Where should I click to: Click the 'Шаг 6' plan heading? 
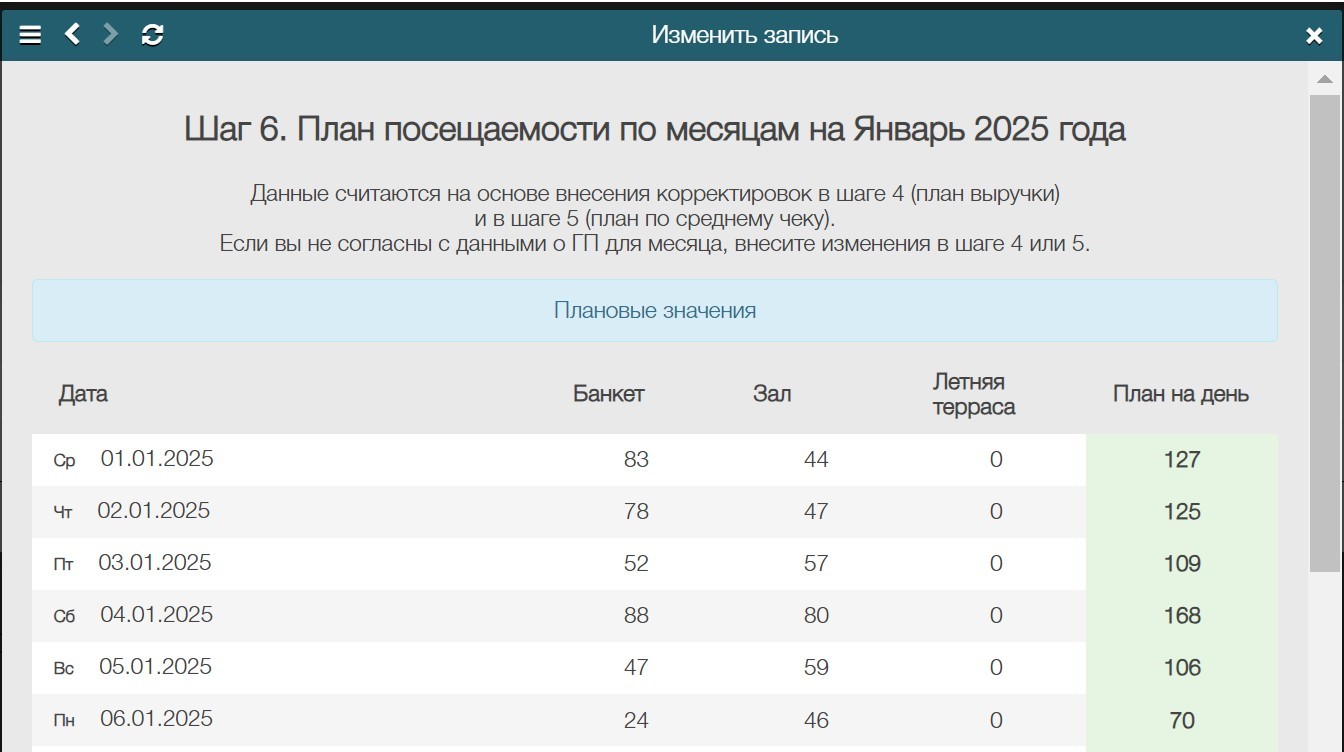655,127
